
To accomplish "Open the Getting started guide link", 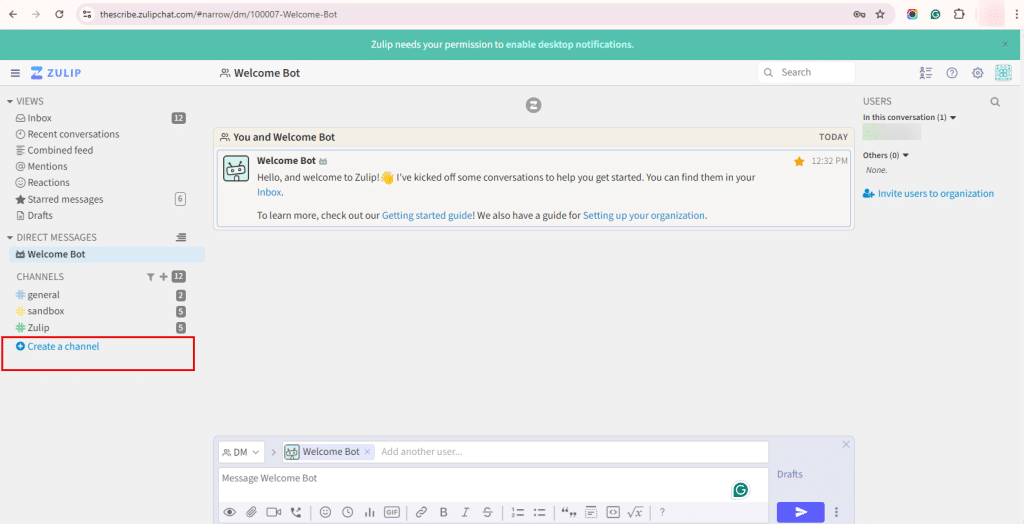I will click(426, 215).
